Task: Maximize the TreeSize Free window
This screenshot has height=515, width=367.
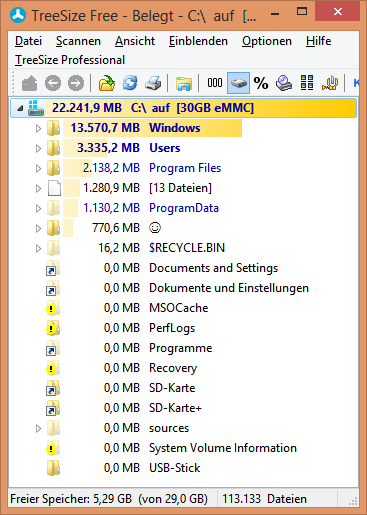Action: [302, 12]
